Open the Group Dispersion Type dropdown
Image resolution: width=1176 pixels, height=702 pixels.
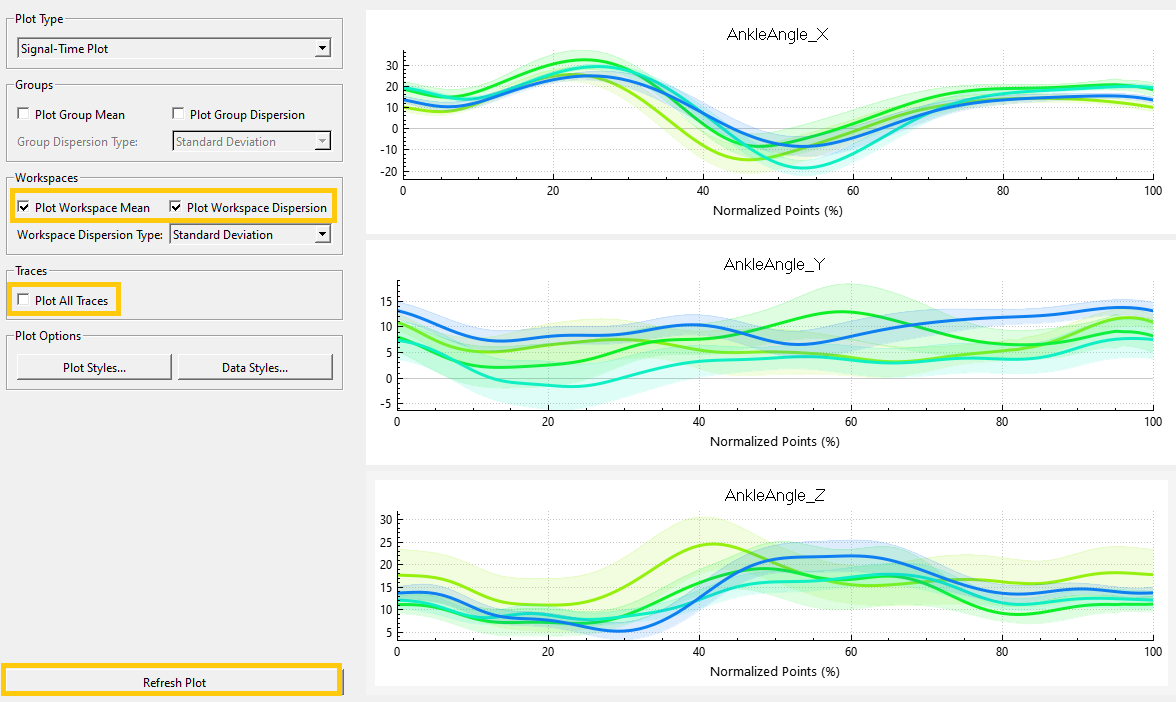pos(252,141)
